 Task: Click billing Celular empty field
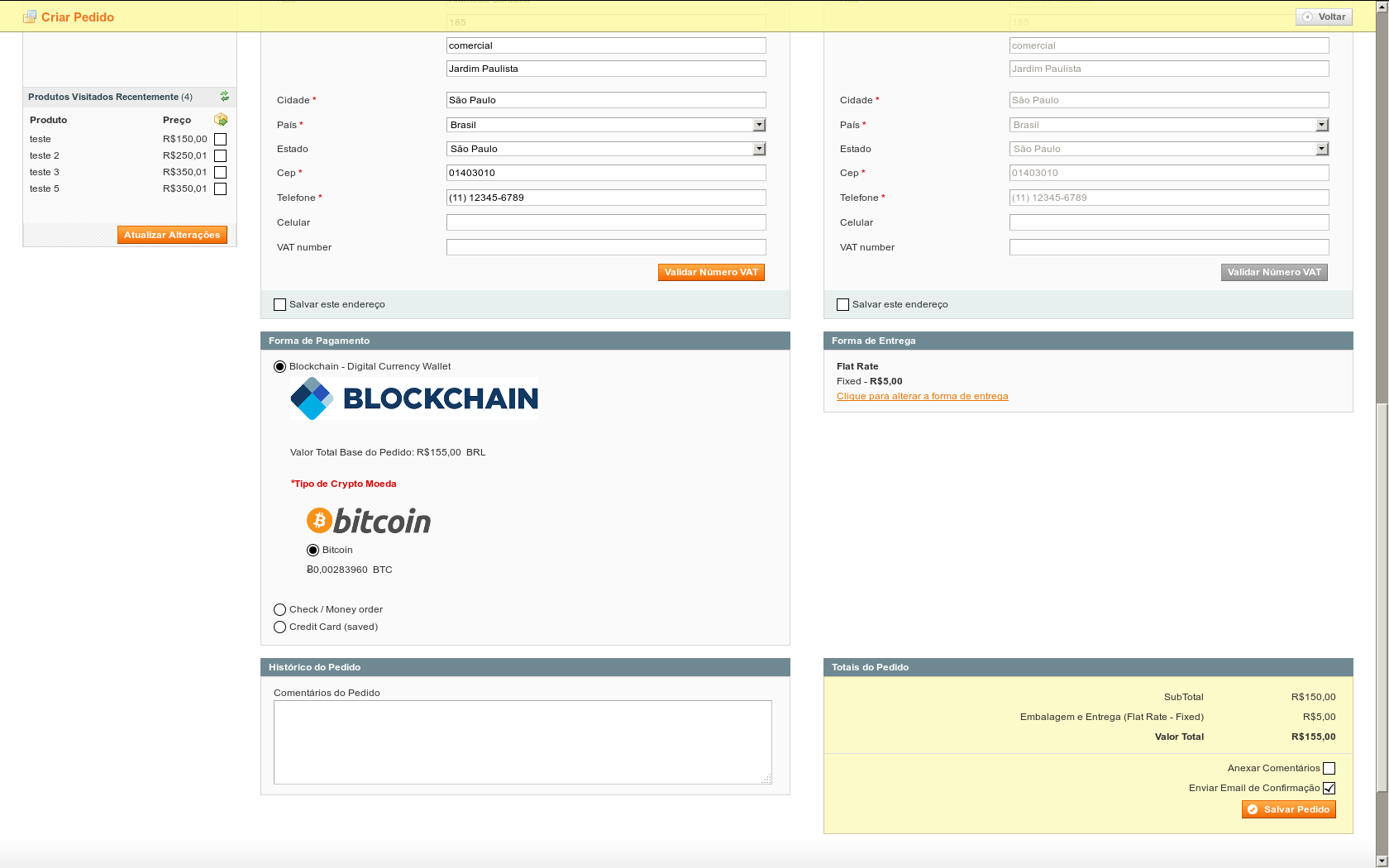pyautogui.click(x=606, y=222)
